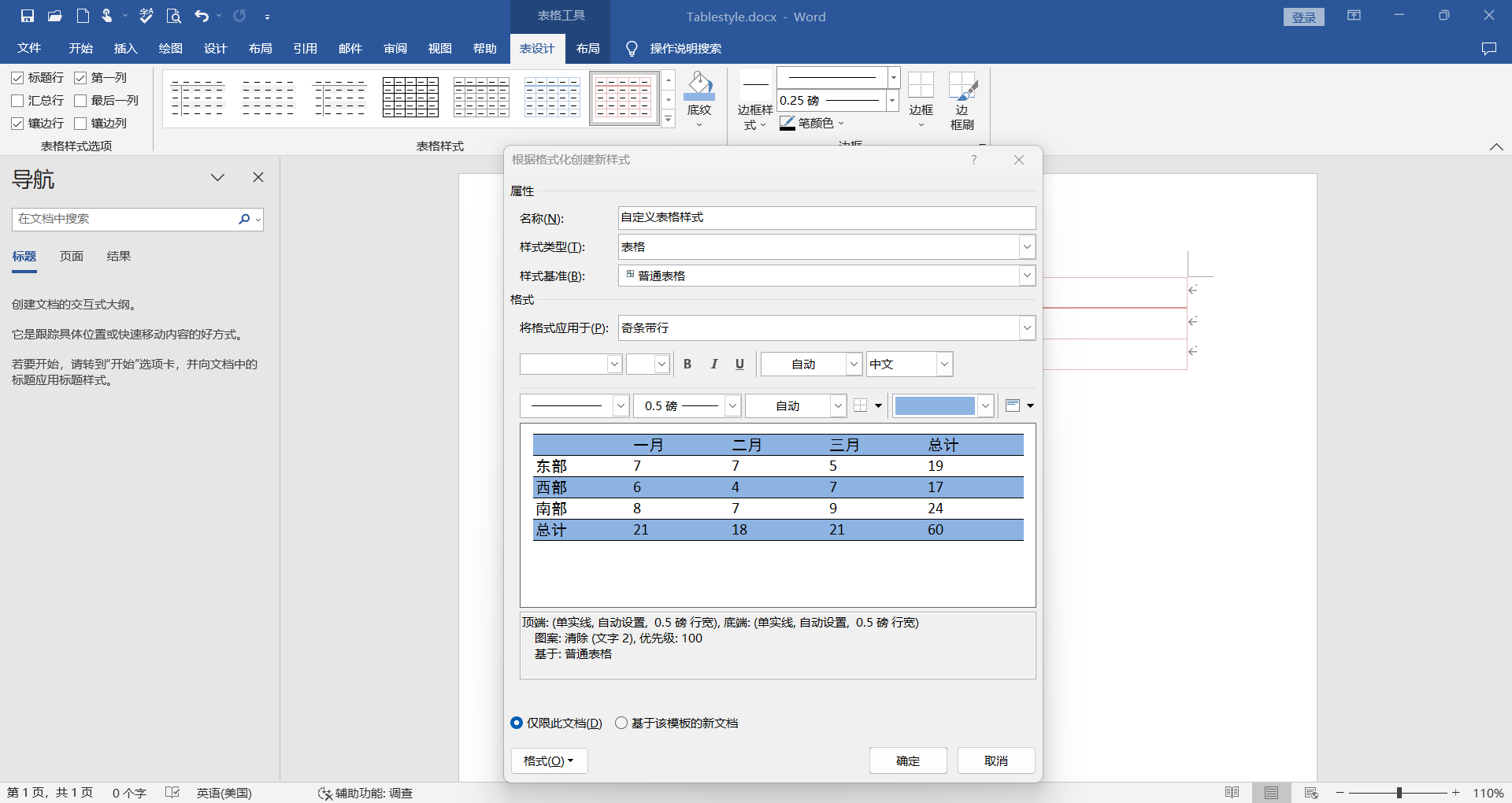Switch to the 布局 table tools tab
1512x803 pixels.
(587, 49)
